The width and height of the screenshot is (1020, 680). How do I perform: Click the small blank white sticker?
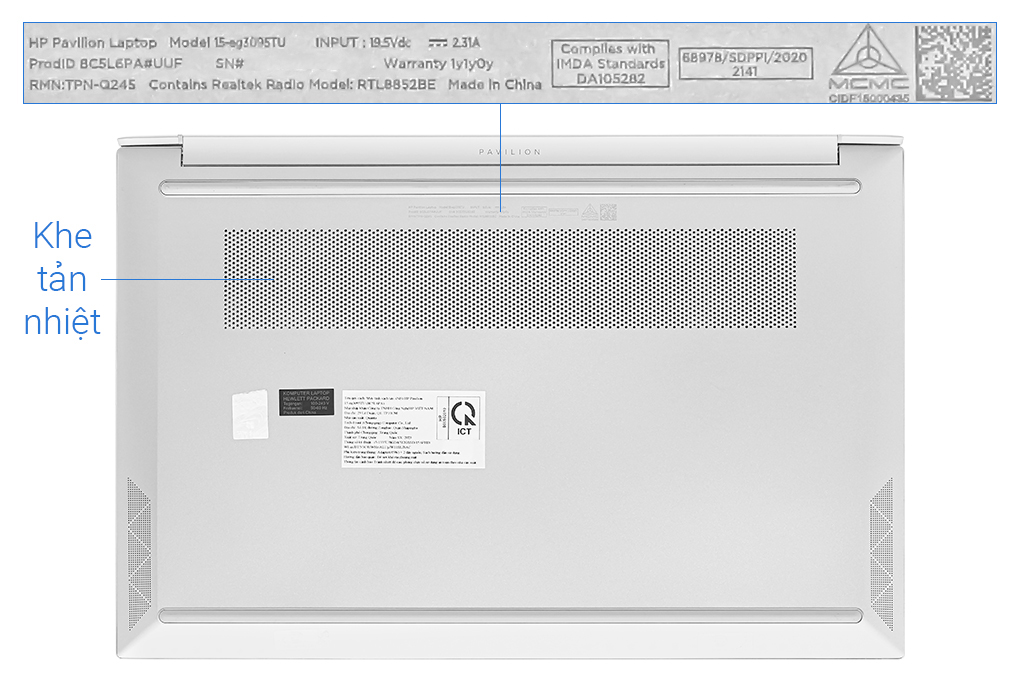250,415
